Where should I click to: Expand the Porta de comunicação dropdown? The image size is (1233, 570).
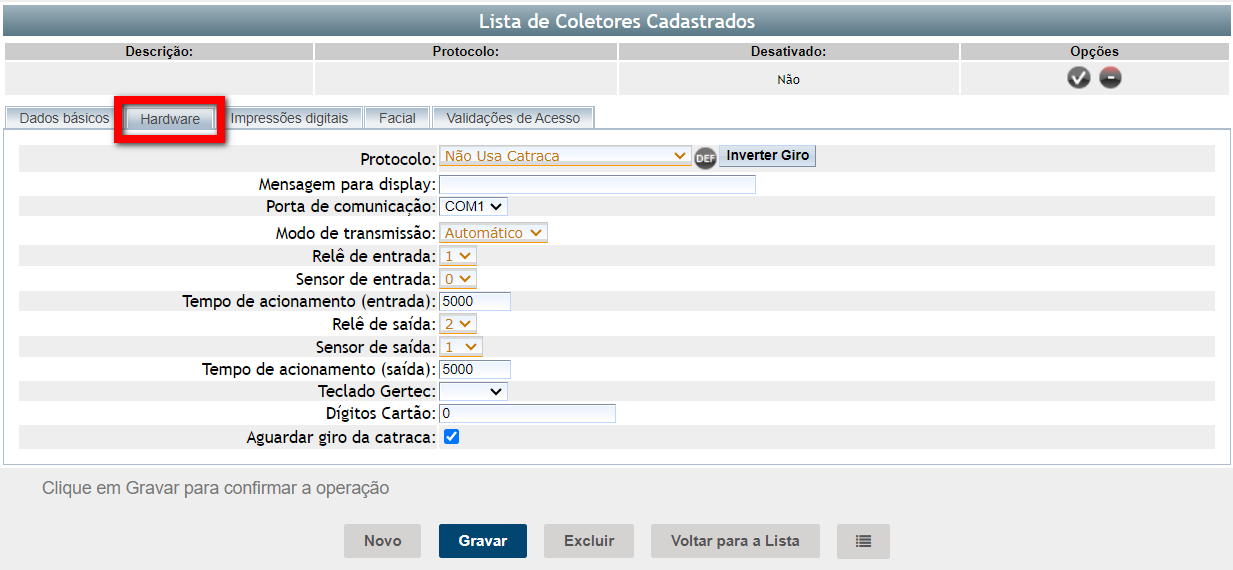(x=473, y=206)
